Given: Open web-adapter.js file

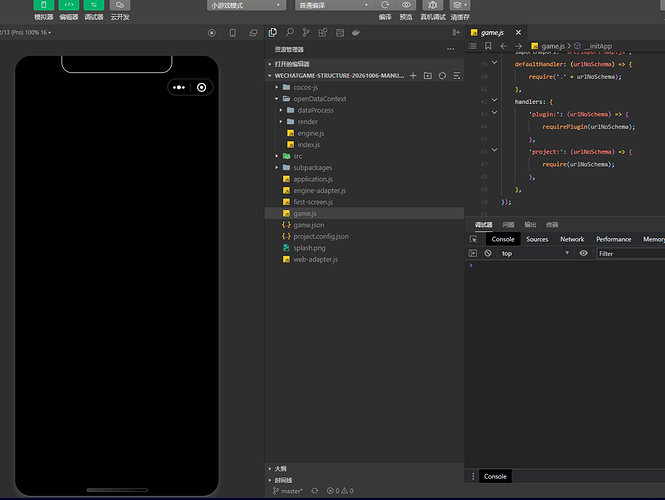Looking at the screenshot, I should pyautogui.click(x=316, y=259).
